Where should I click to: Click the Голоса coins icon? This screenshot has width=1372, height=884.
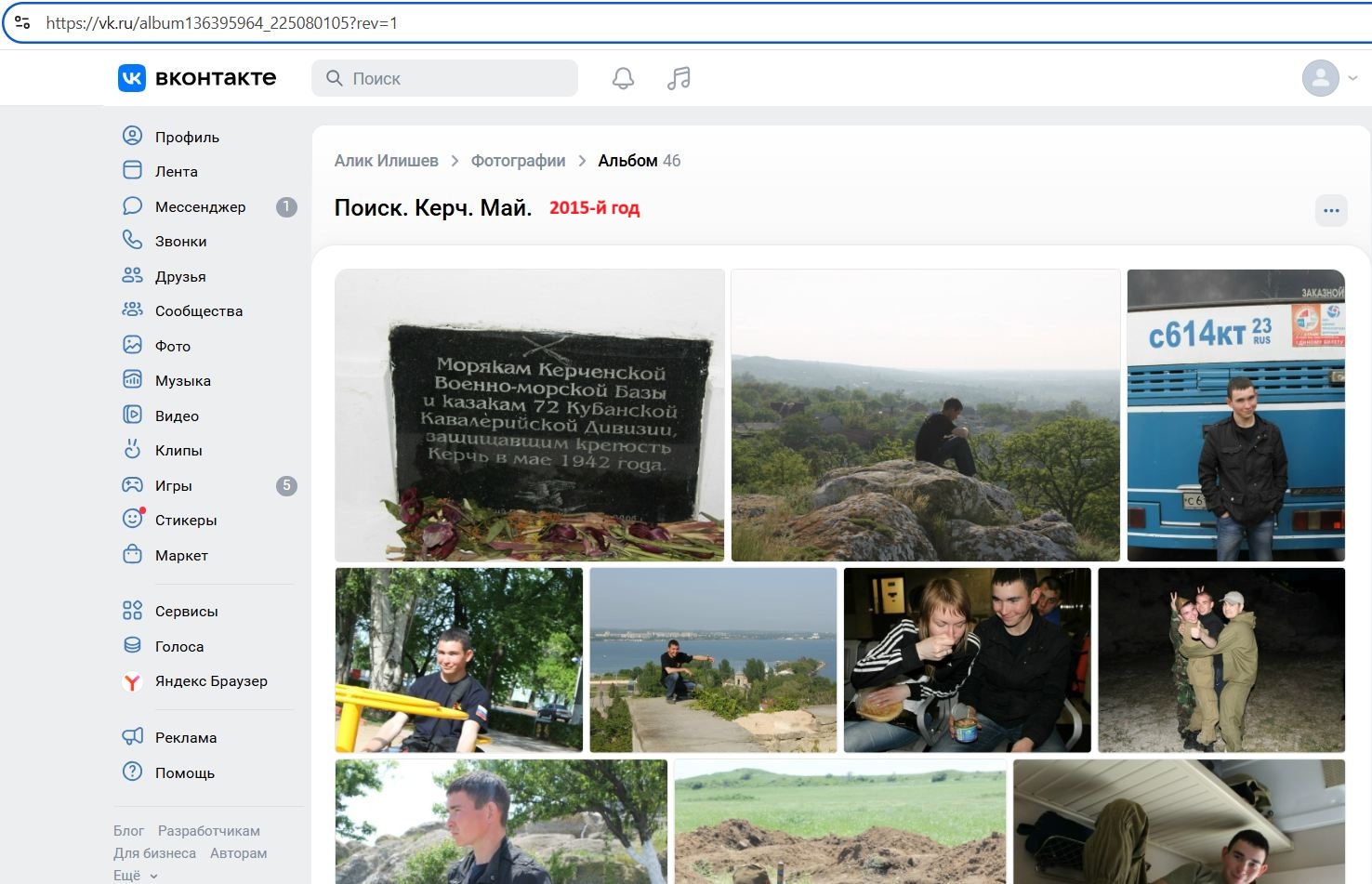pyautogui.click(x=133, y=646)
